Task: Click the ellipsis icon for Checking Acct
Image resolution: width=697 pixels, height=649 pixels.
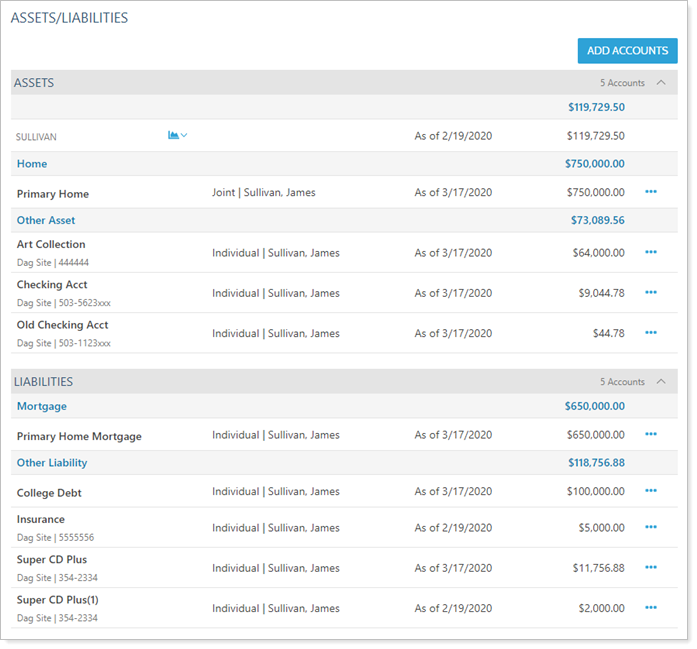Action: (651, 292)
